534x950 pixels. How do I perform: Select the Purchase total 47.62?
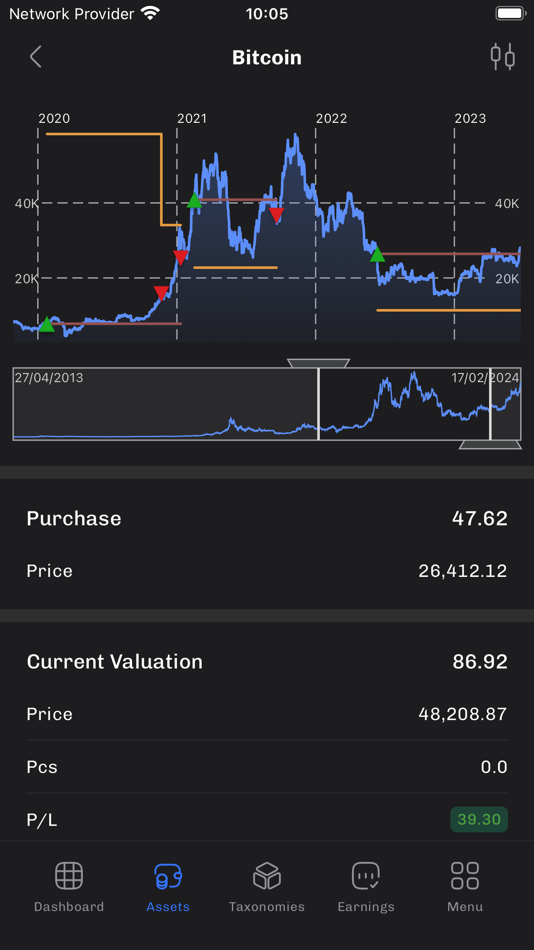coord(479,518)
